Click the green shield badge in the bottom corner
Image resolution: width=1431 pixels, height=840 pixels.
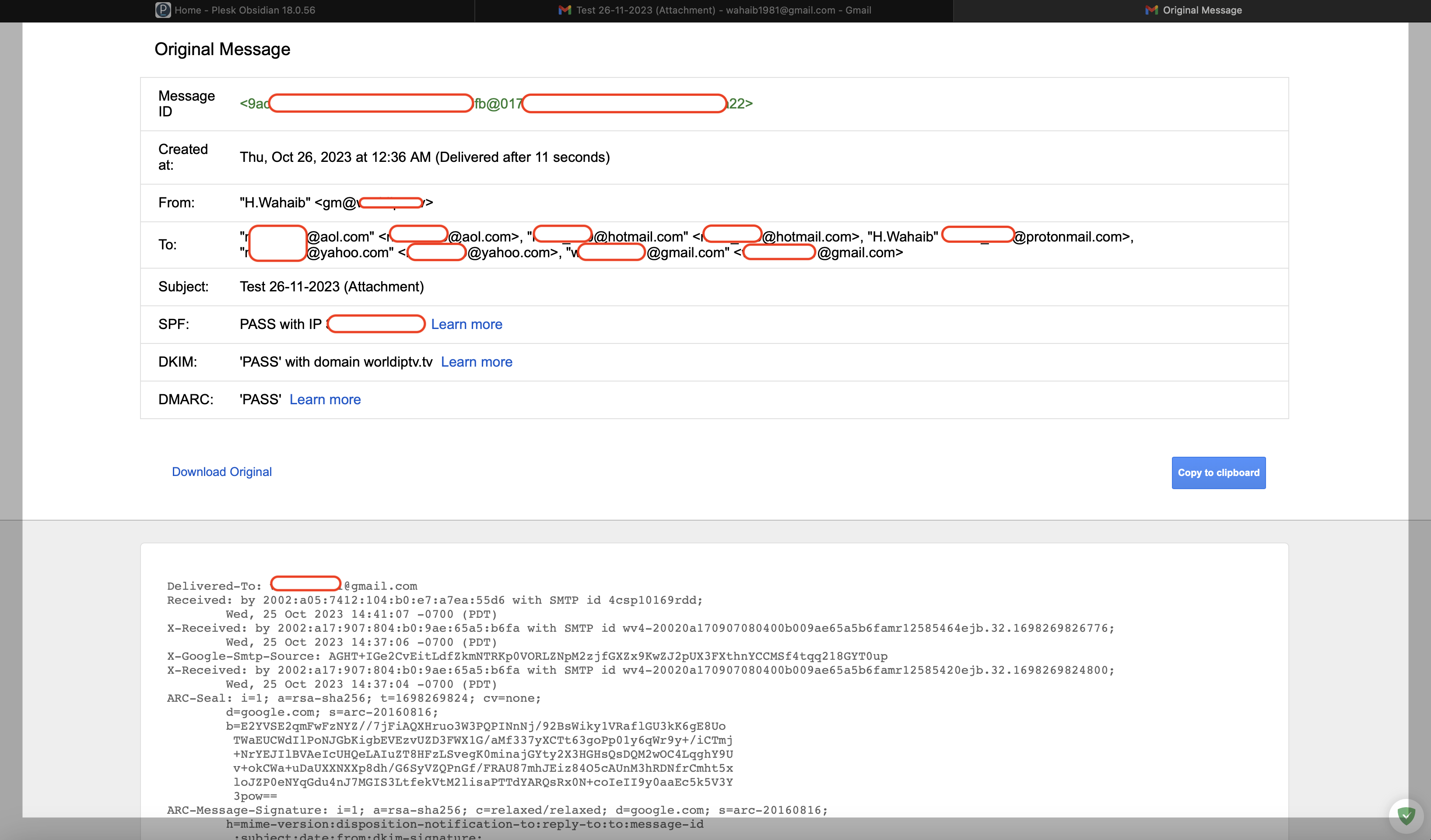(1406, 815)
